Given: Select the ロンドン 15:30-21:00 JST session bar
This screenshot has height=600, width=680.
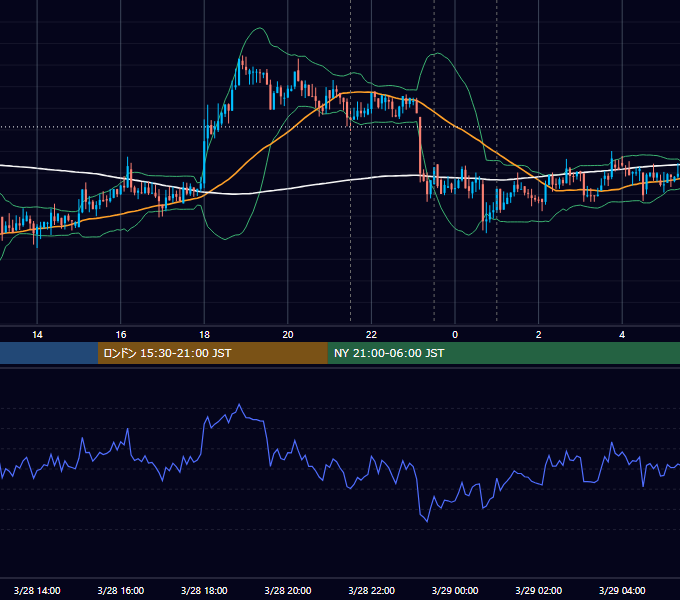Looking at the screenshot, I should 212,353.
